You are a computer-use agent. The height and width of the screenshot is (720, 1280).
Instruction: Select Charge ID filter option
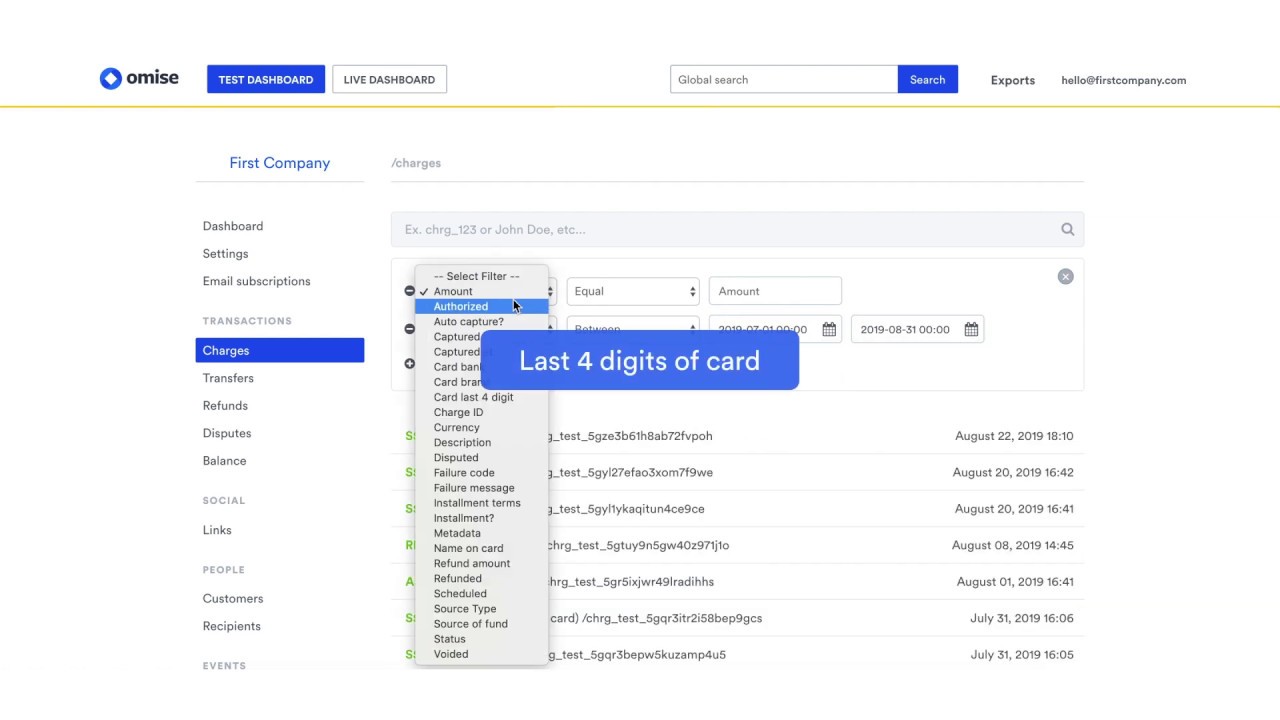coord(482,412)
